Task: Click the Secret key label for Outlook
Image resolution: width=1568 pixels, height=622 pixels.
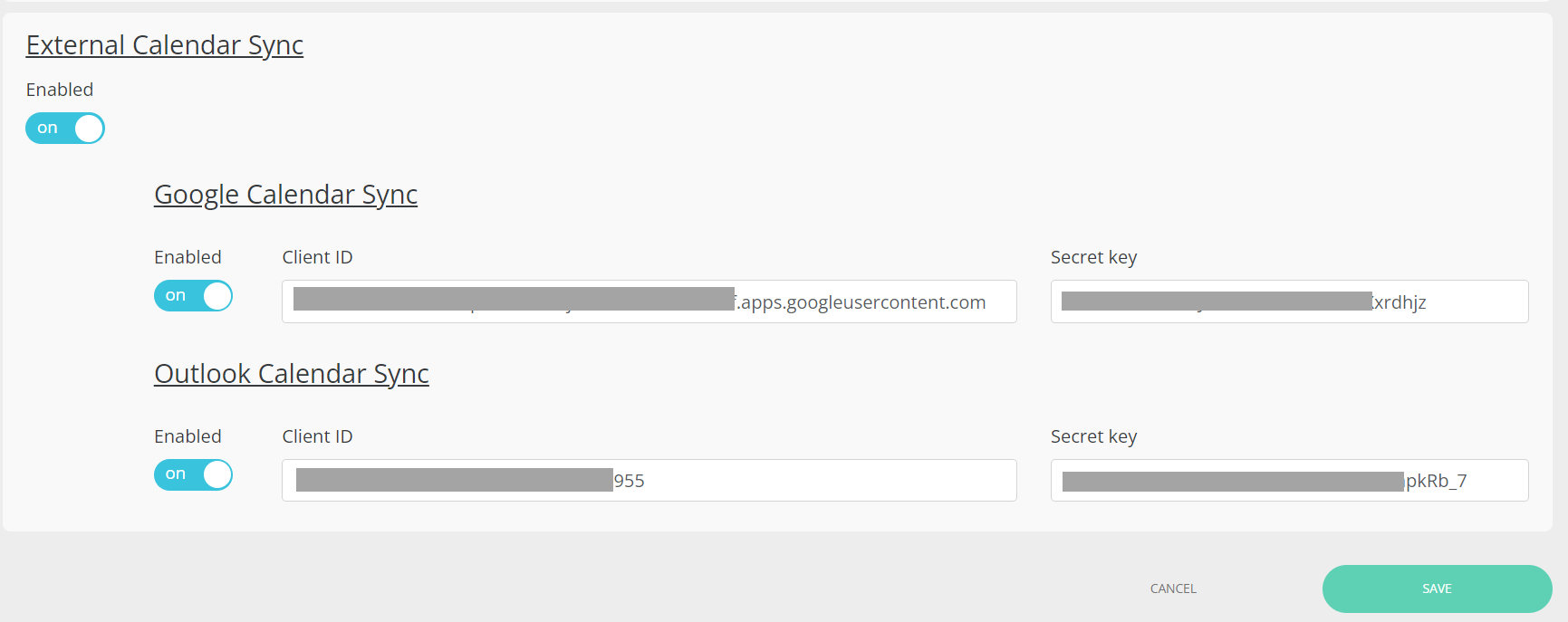Action: click(1093, 436)
